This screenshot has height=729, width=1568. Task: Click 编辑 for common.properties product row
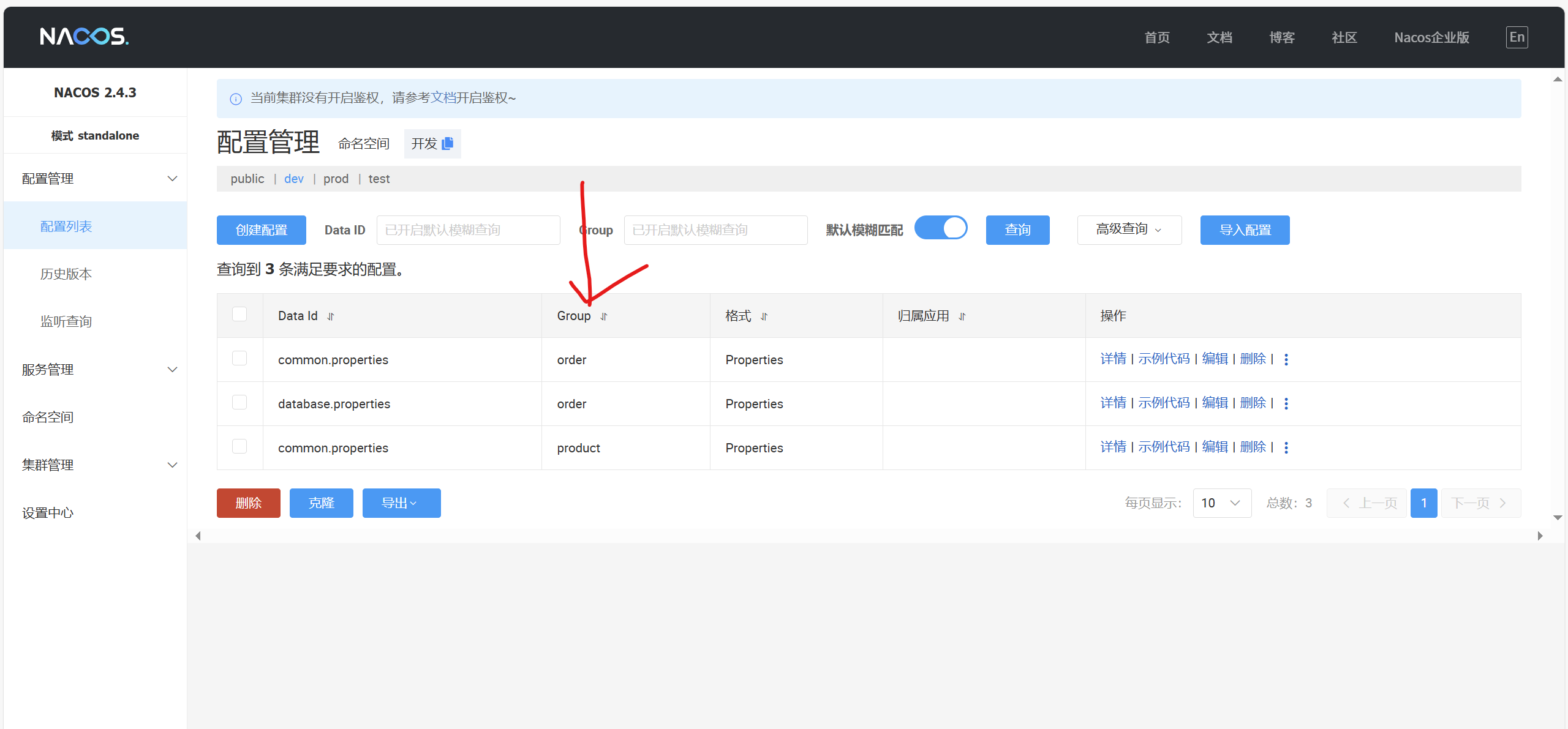[1215, 447]
